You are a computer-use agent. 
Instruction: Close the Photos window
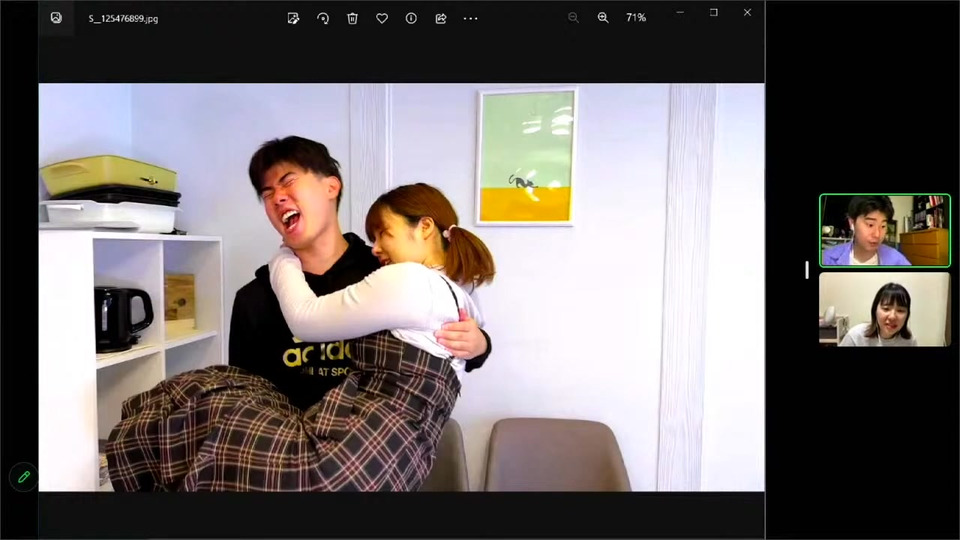[x=747, y=12]
